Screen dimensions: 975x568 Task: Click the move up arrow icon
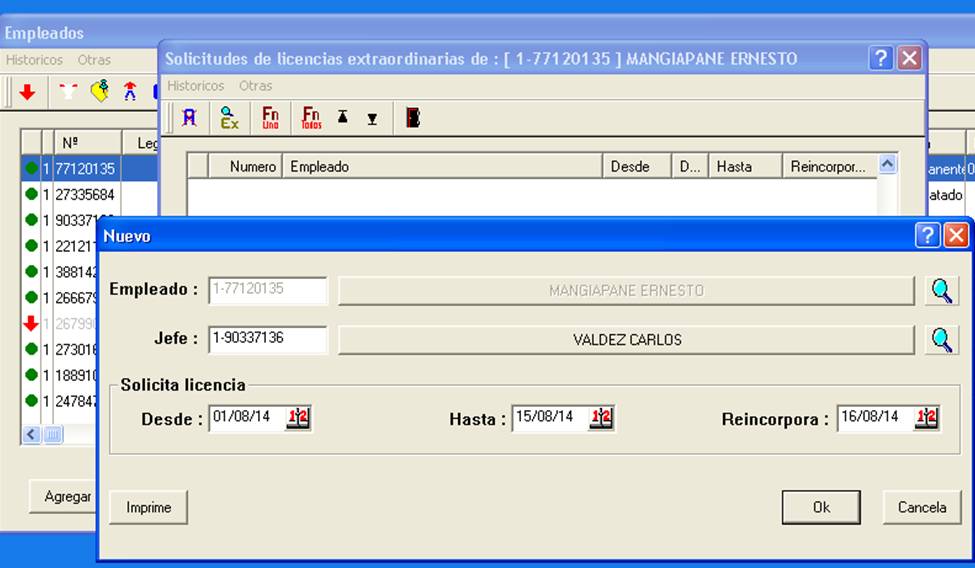point(343,116)
